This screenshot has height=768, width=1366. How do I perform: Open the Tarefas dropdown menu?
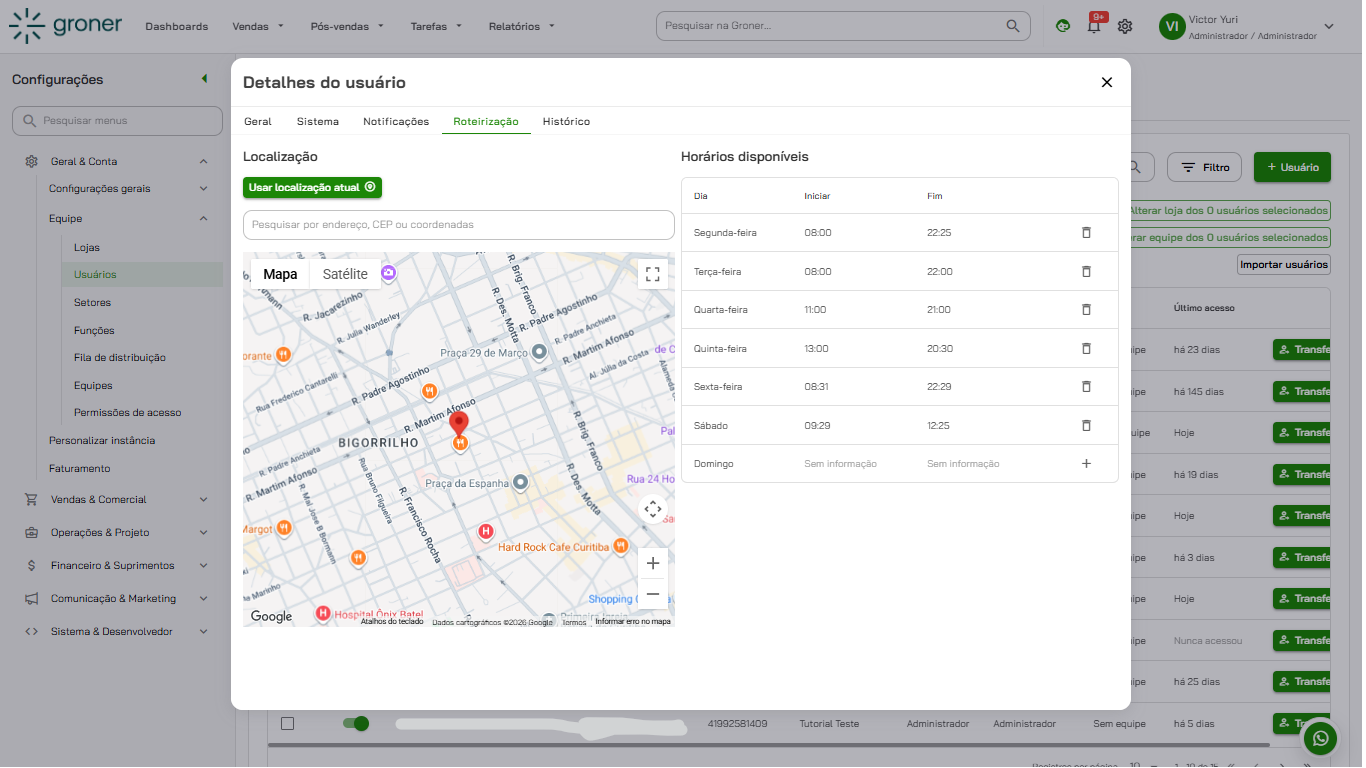pyautogui.click(x=436, y=27)
